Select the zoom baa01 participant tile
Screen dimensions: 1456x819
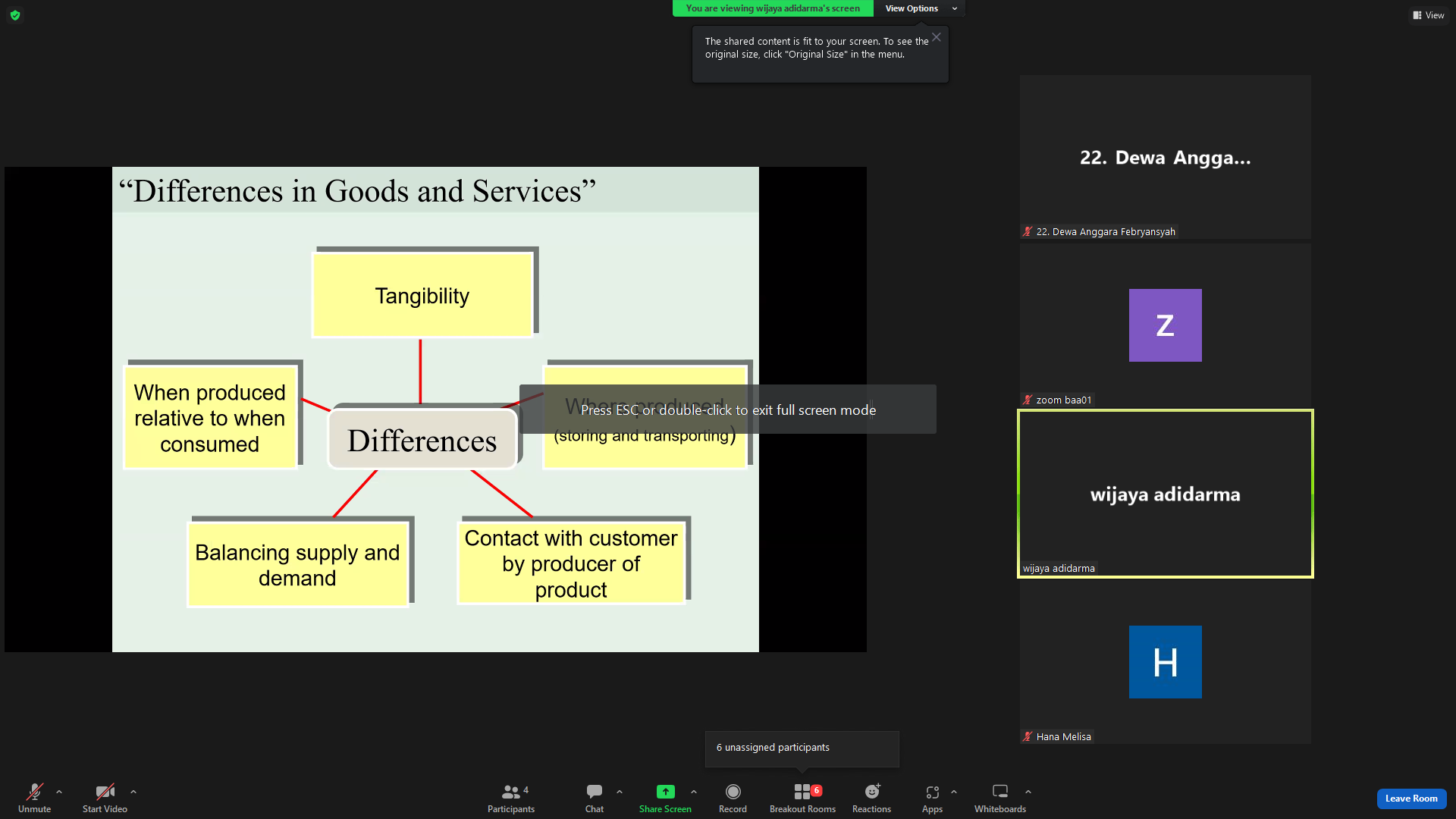coord(1166,325)
